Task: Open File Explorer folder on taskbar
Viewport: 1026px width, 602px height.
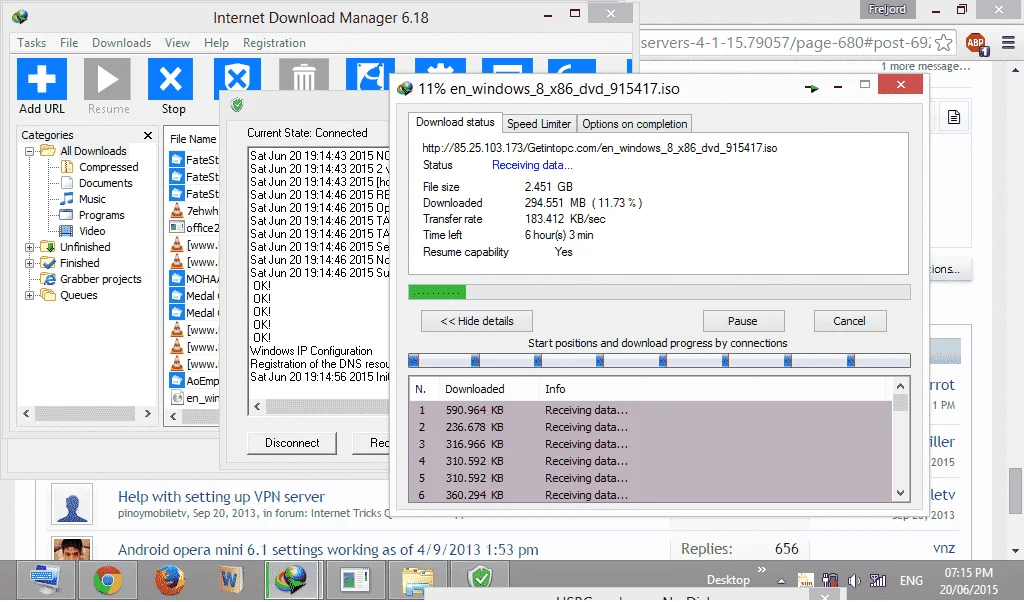Action: tap(418, 580)
